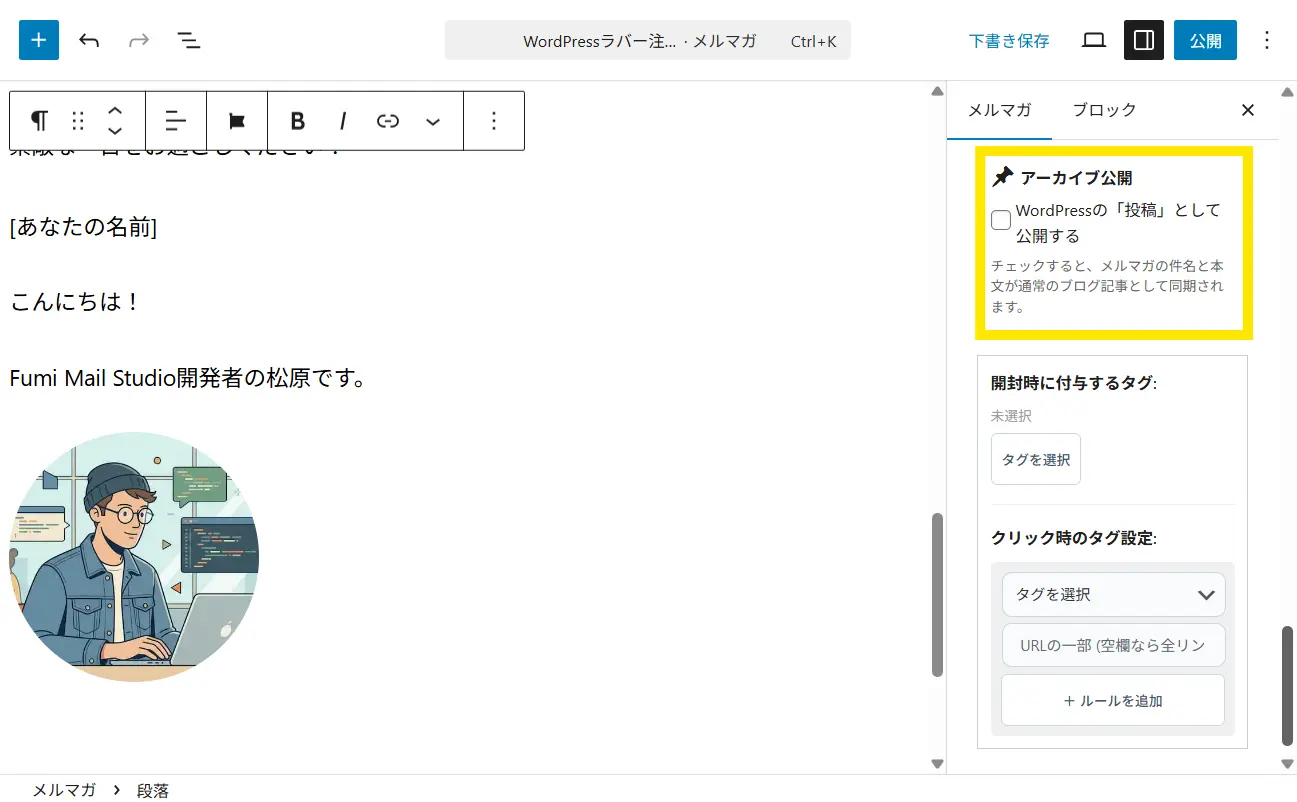Open the preview device view icon

point(1094,40)
